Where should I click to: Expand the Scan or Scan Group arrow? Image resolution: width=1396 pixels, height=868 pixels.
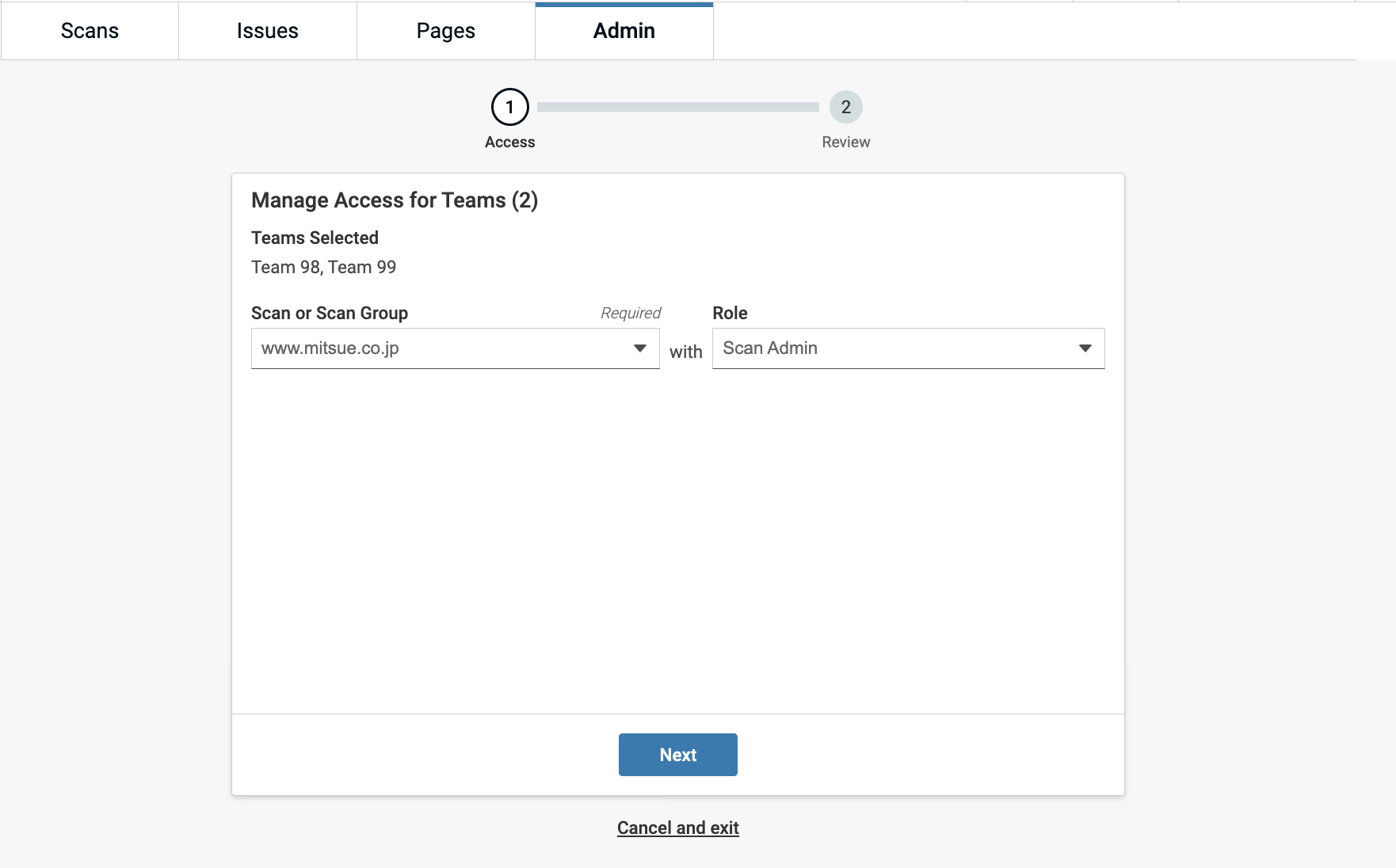[639, 348]
